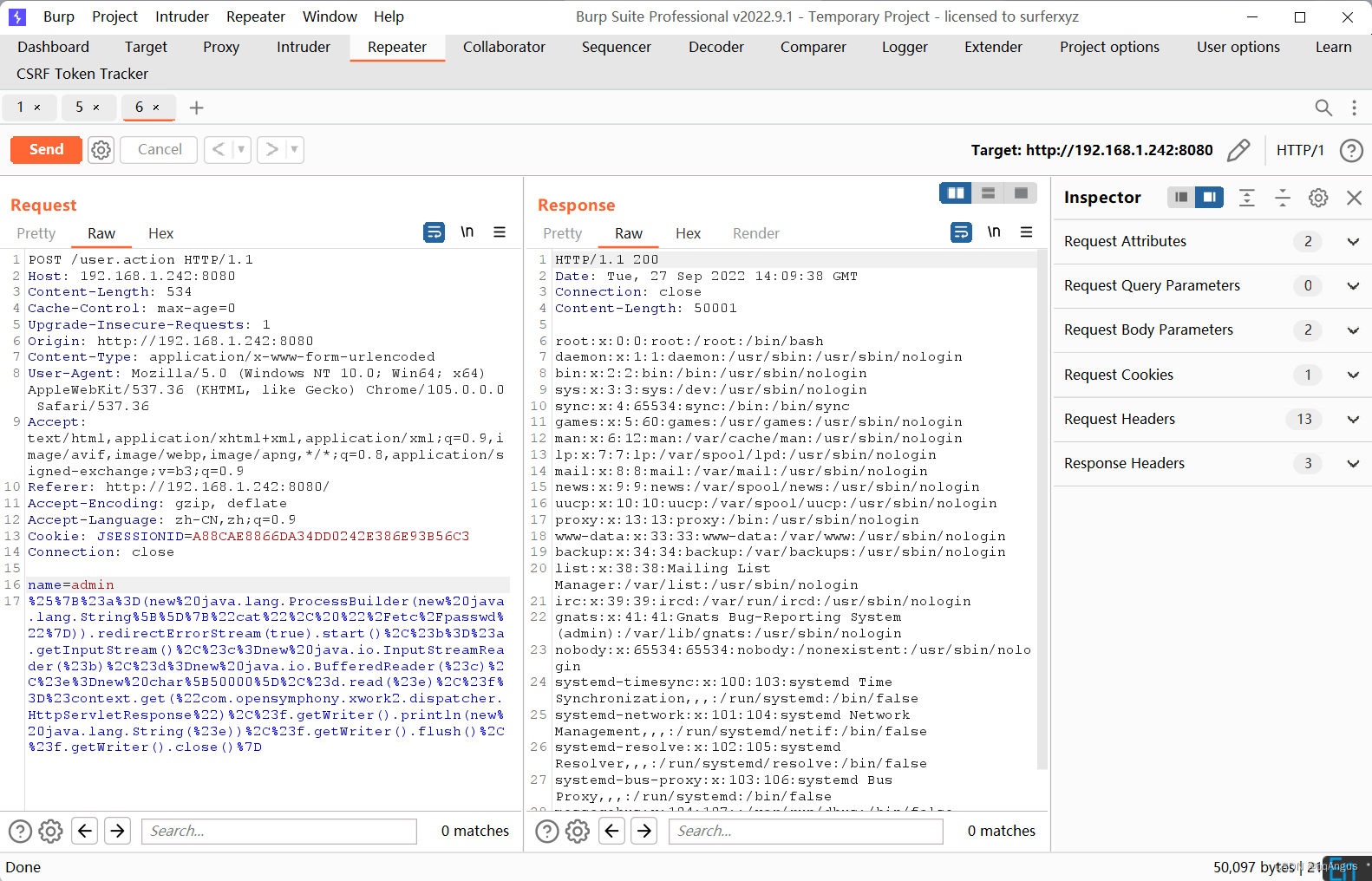1372x881 pixels.
Task: Open Inspector settings gear
Action: click(x=1318, y=198)
